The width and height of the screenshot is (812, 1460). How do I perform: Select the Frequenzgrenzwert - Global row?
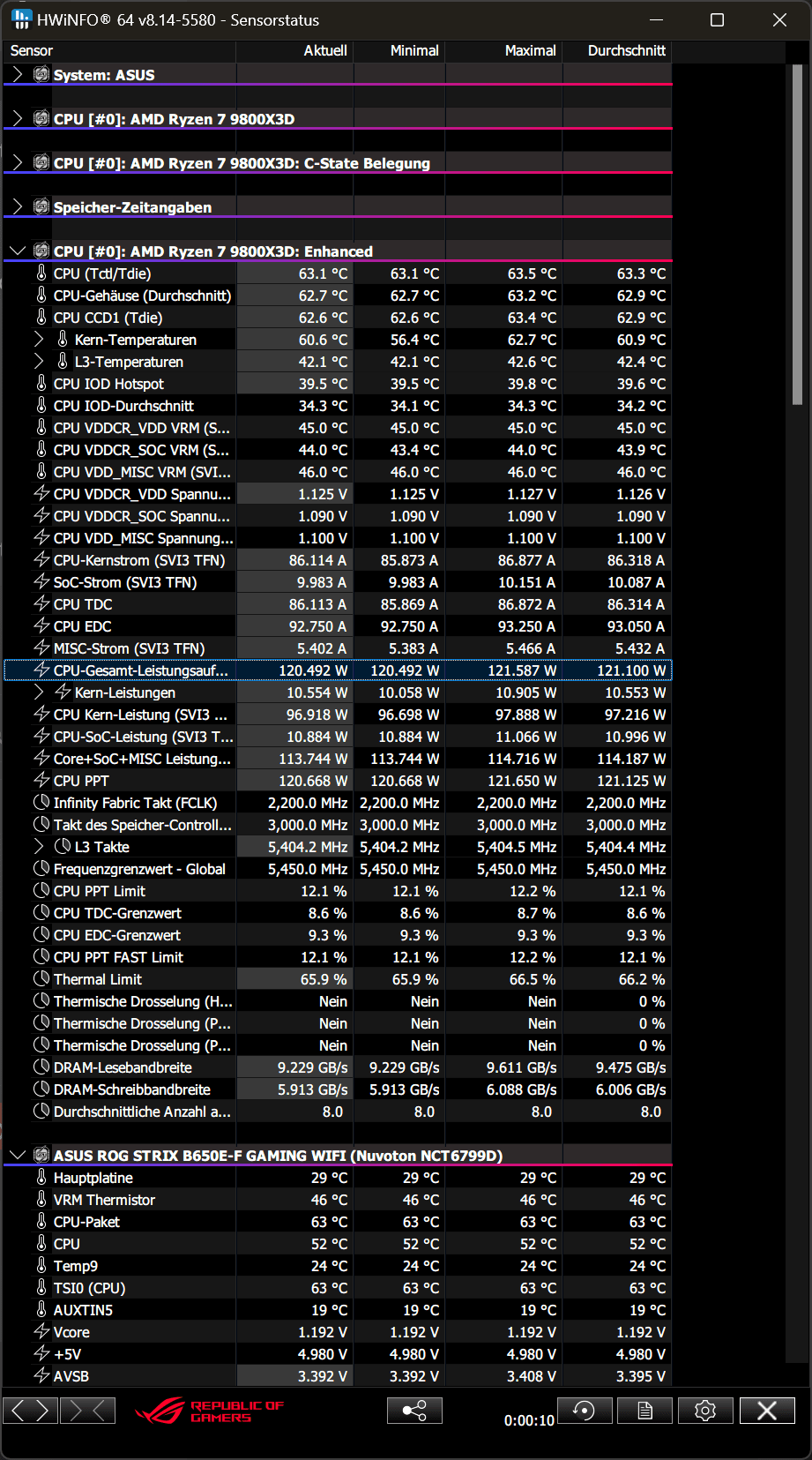coord(338,869)
